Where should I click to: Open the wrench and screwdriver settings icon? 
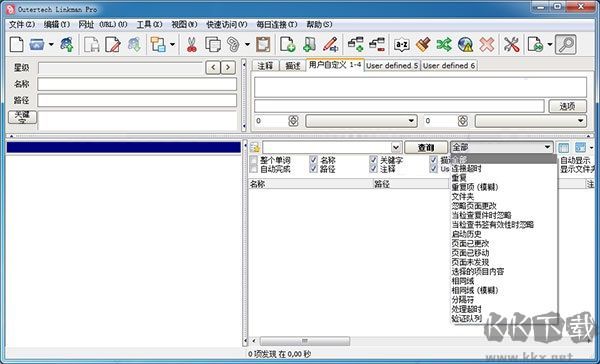[x=511, y=45]
